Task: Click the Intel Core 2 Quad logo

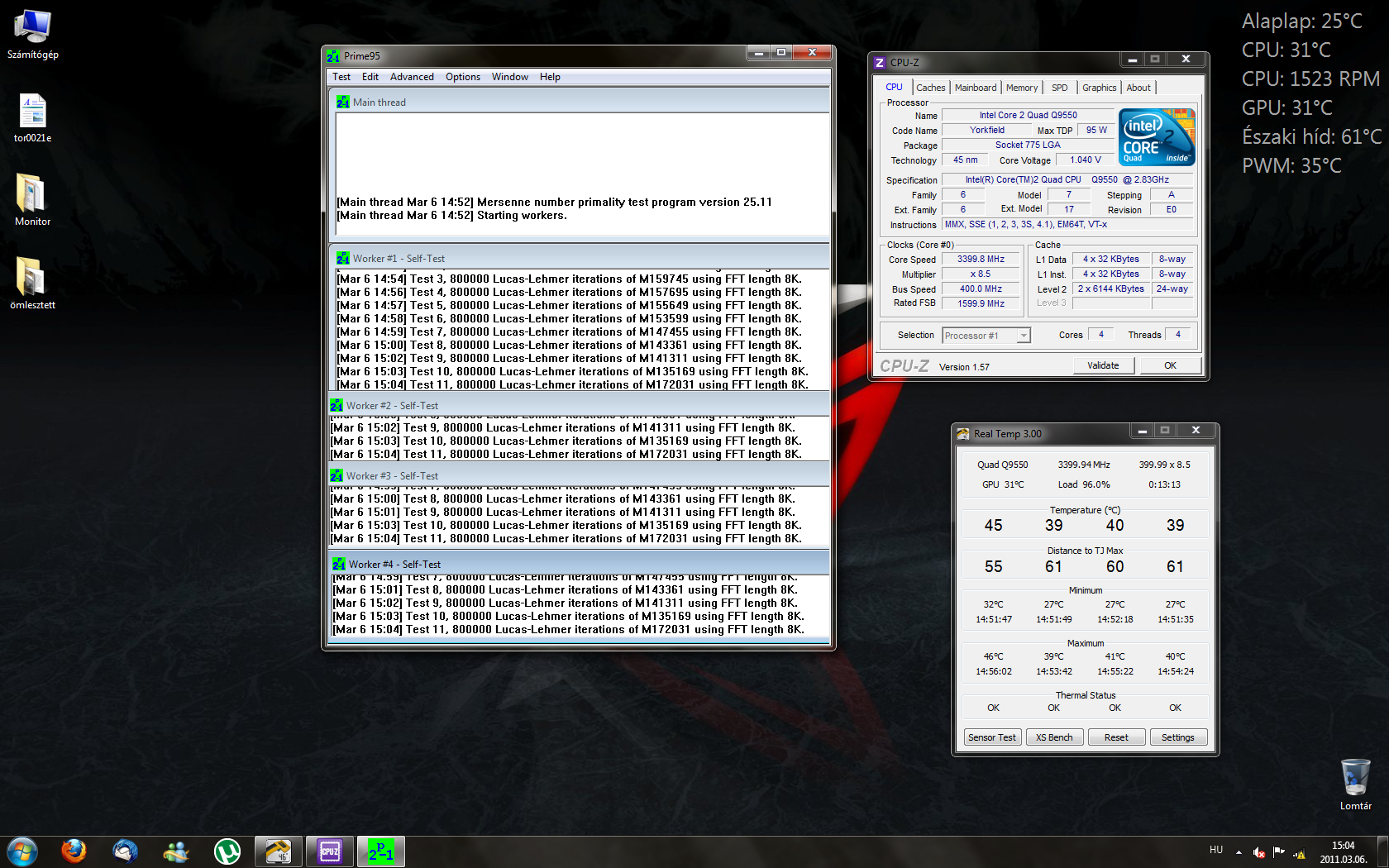Action: click(1157, 137)
